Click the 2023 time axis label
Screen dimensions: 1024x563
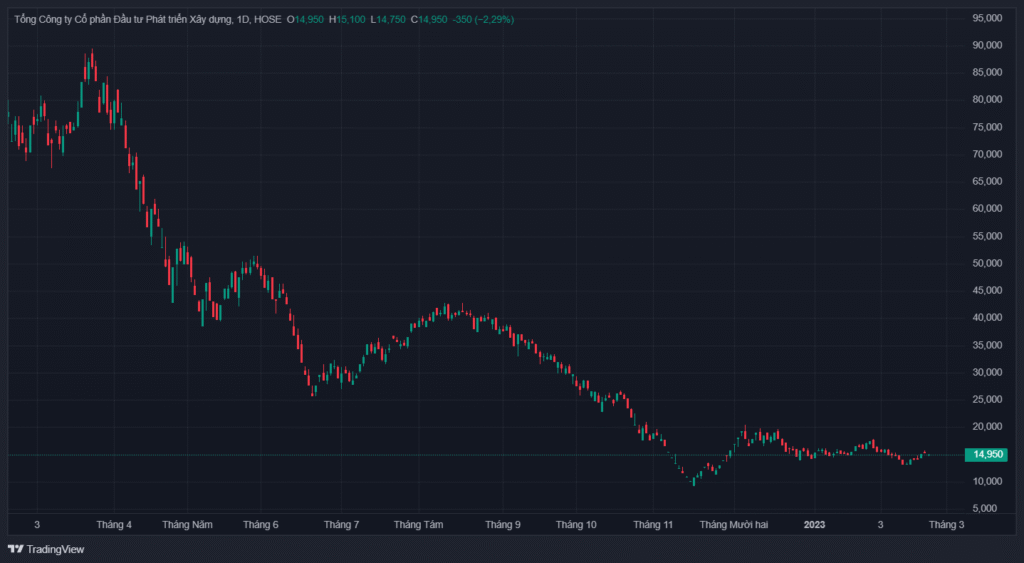[814, 524]
